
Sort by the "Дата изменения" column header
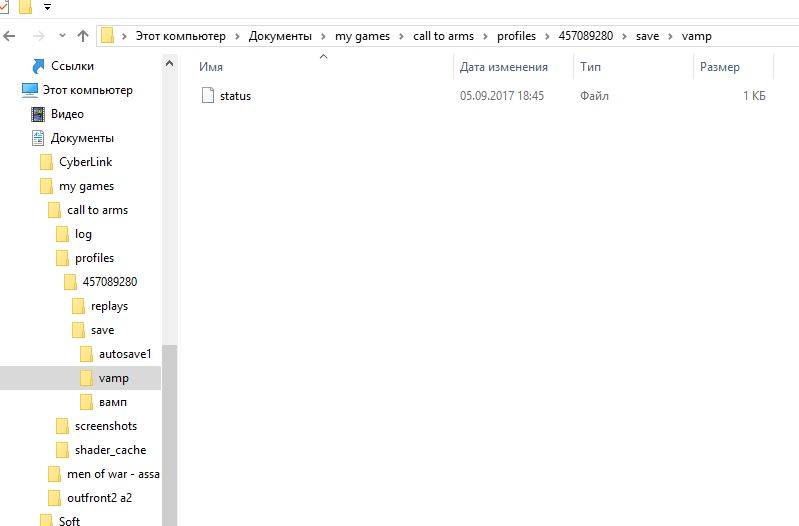tap(503, 67)
